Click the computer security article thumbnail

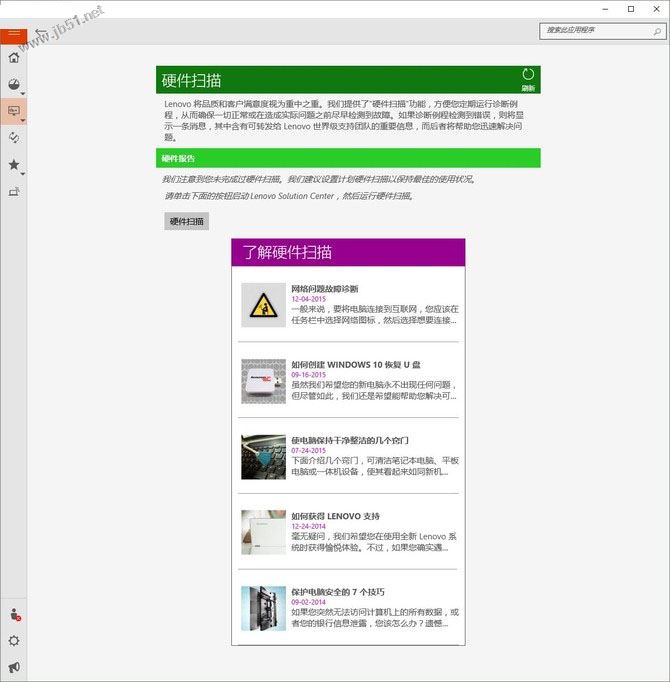coord(264,608)
